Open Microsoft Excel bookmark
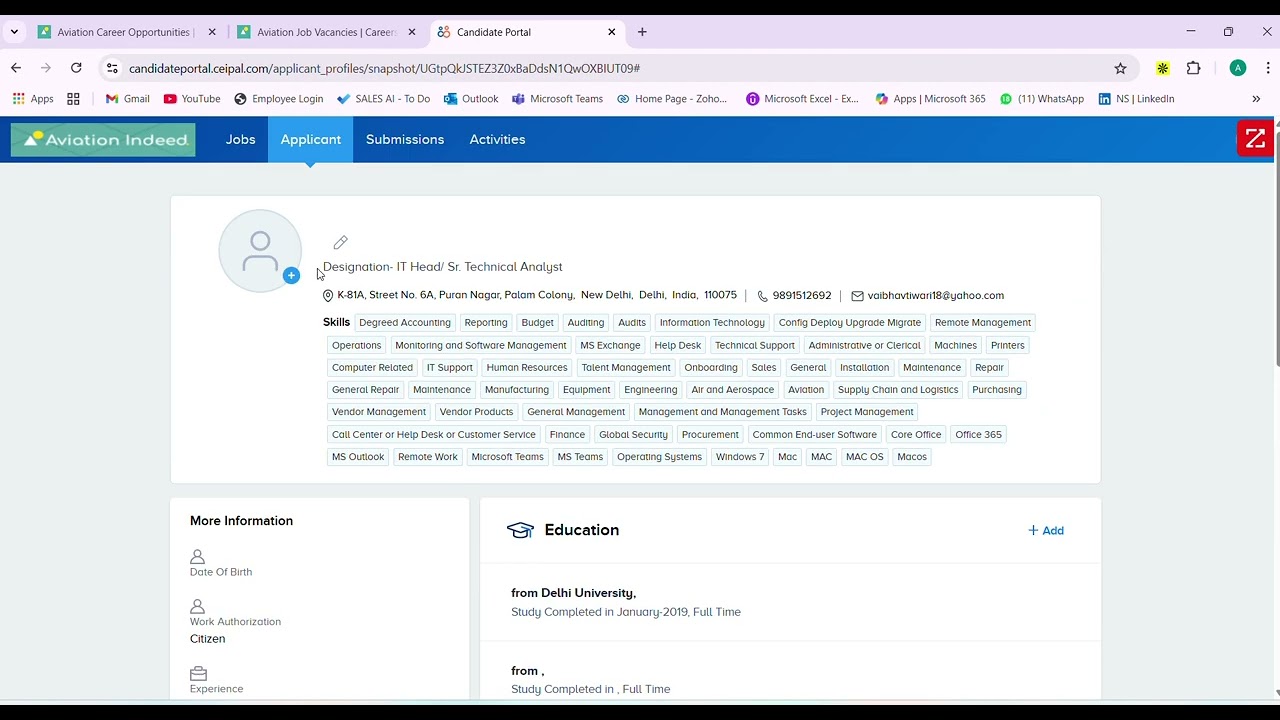 coord(802,99)
